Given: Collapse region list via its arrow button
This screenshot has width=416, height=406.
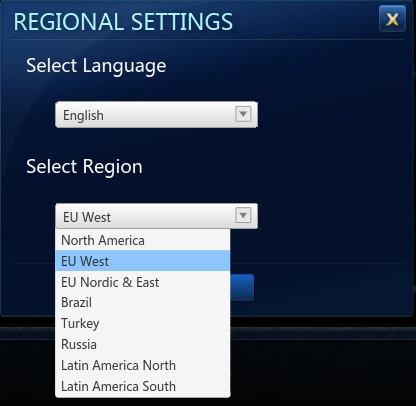Looking at the screenshot, I should 243,215.
